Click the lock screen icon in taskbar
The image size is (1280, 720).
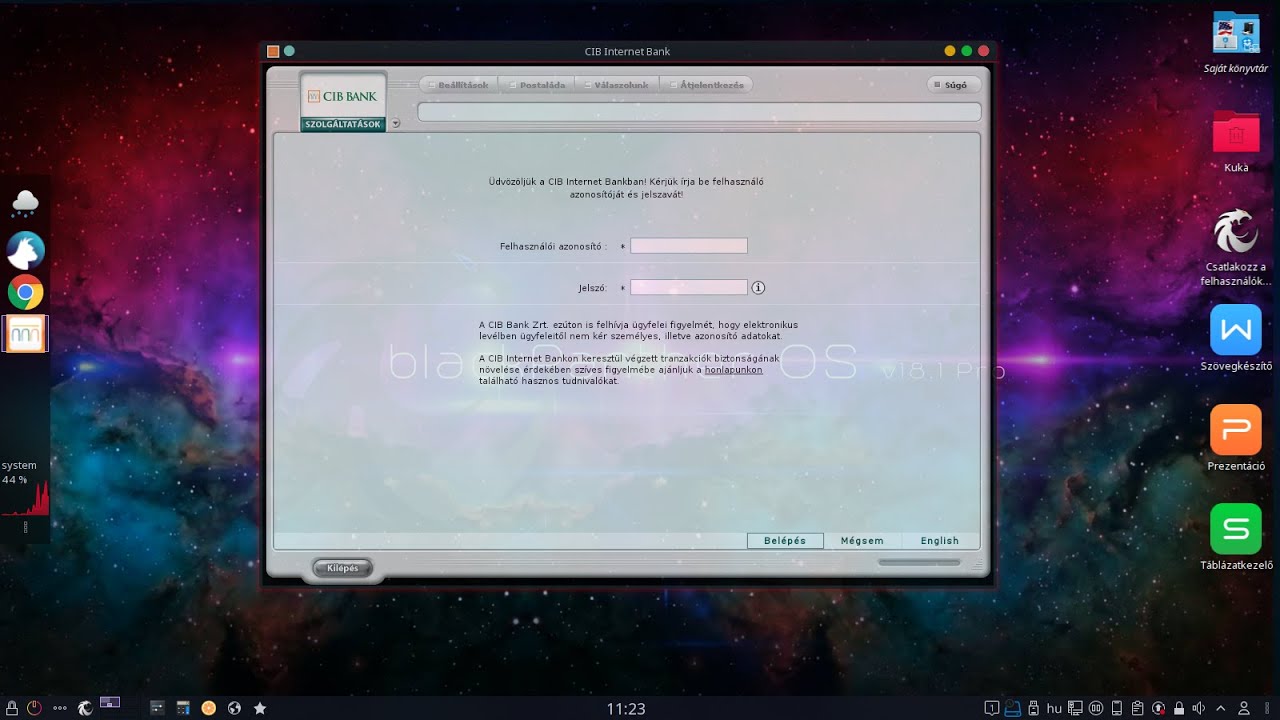click(12, 708)
